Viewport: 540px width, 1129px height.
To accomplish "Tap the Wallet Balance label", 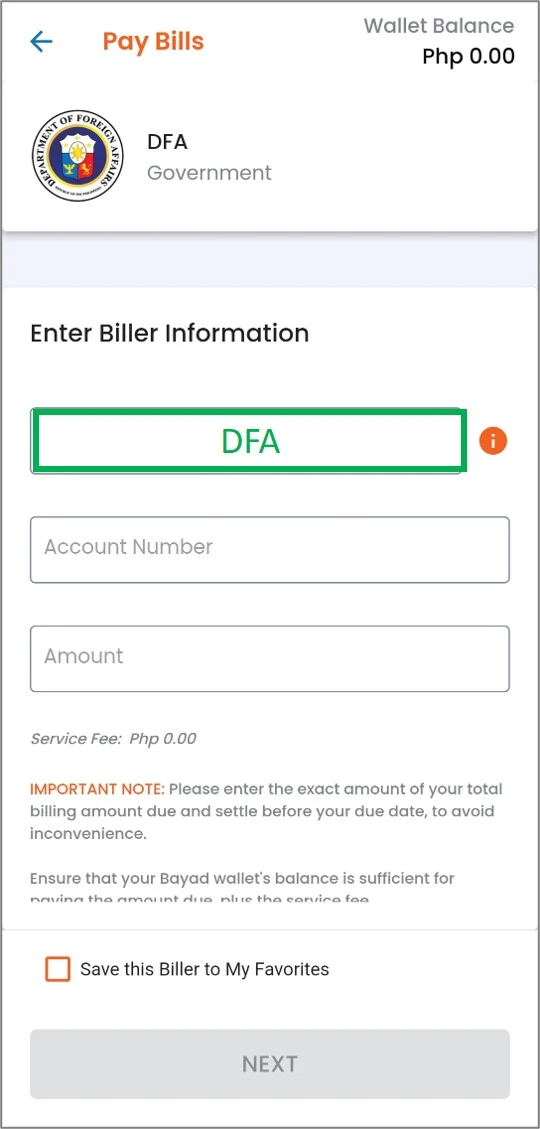I will pos(438,26).
